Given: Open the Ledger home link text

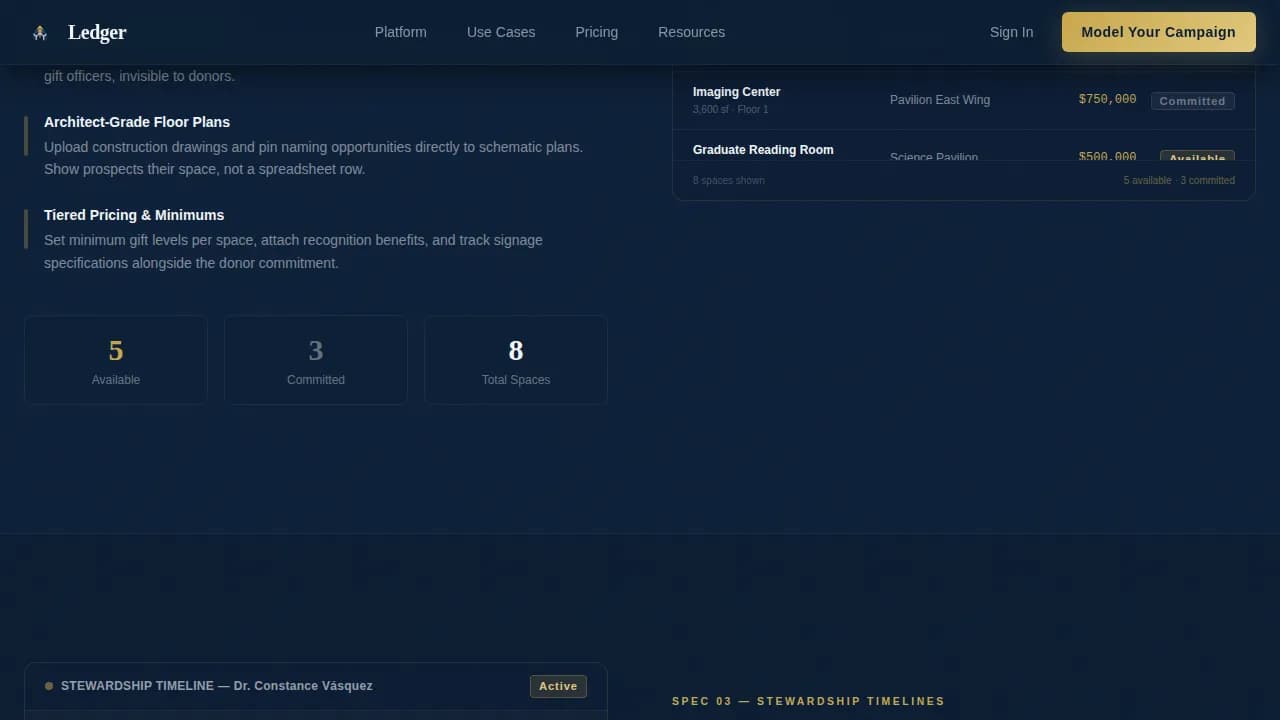Looking at the screenshot, I should coord(97,32).
